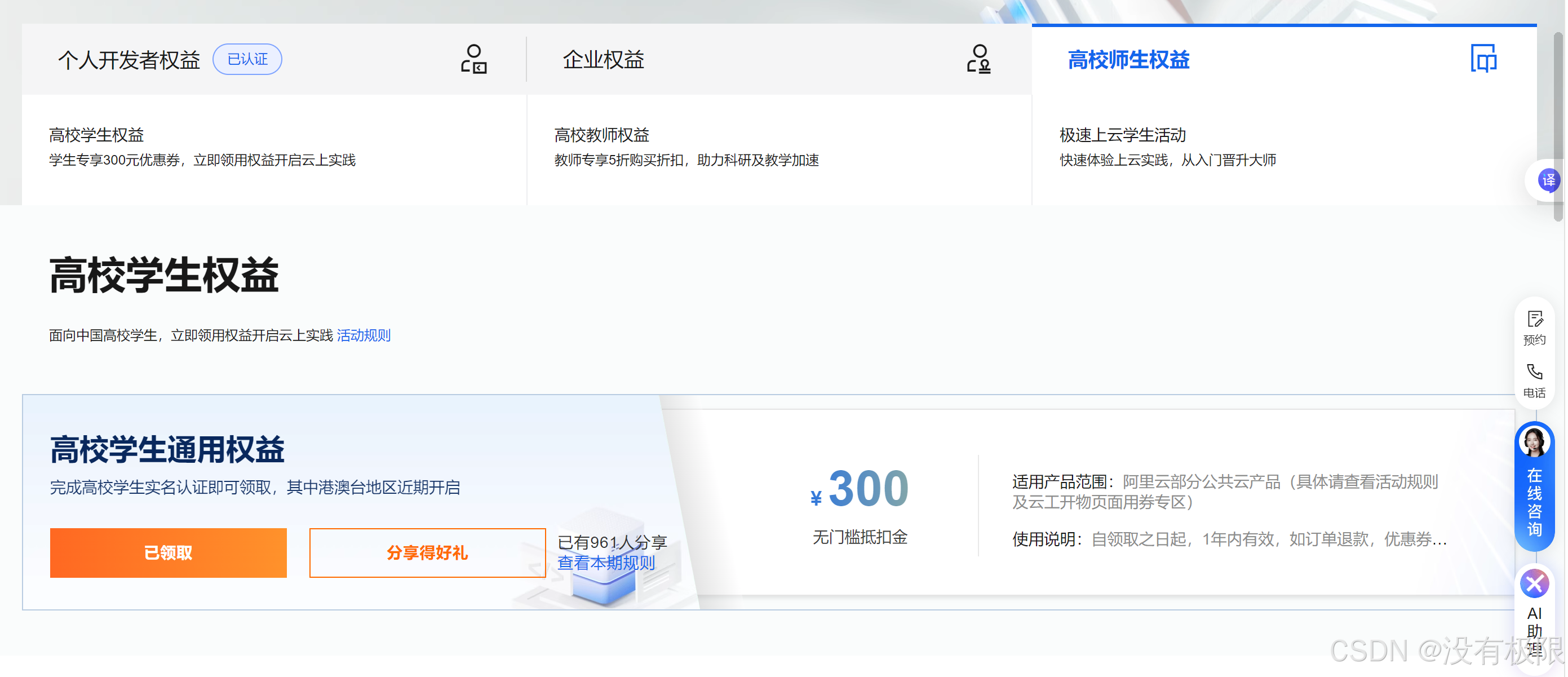This screenshot has width=1568, height=677.
Task: Open the 高校教师权益 submenu item
Action: 601,135
